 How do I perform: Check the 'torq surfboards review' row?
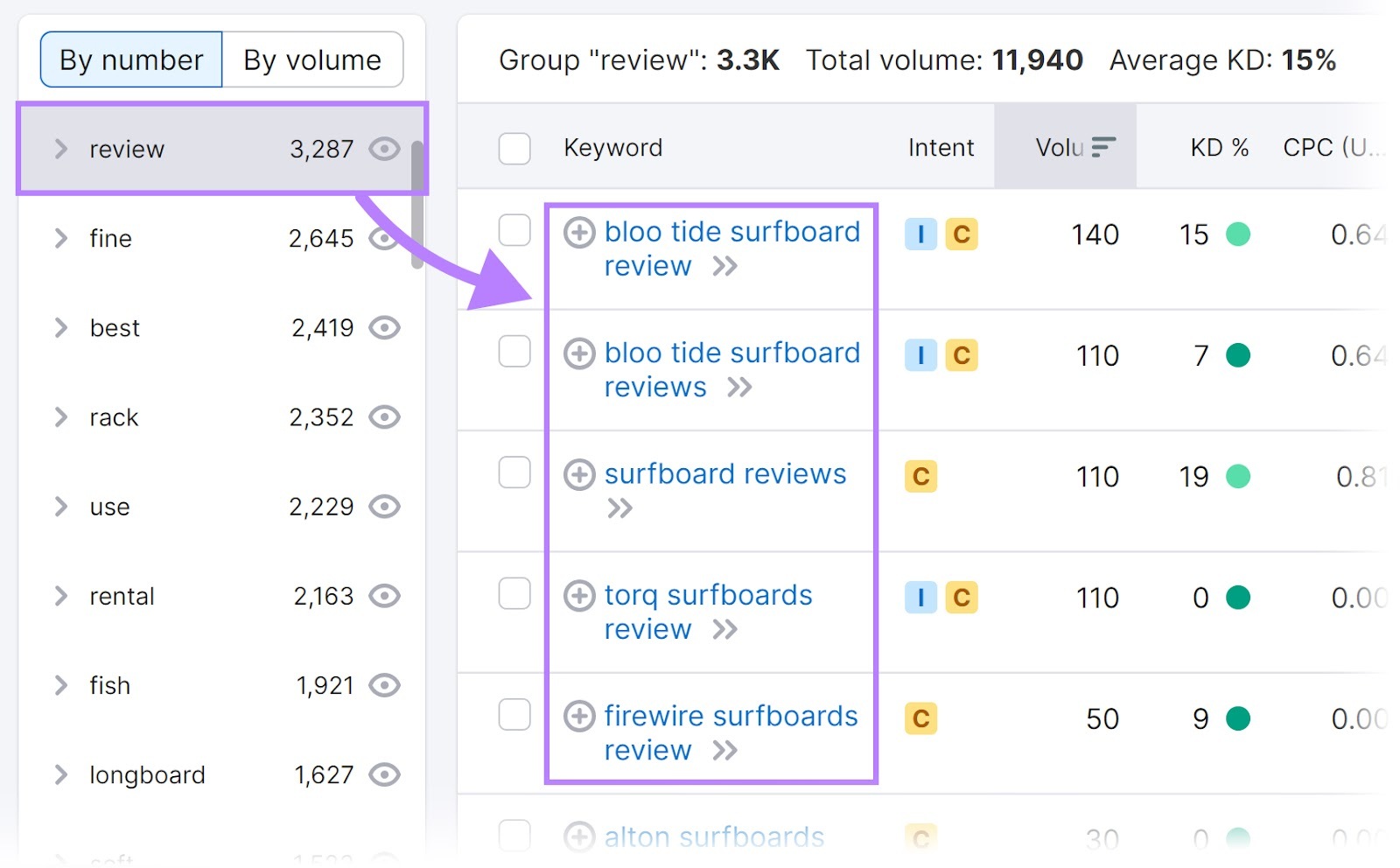click(x=514, y=593)
